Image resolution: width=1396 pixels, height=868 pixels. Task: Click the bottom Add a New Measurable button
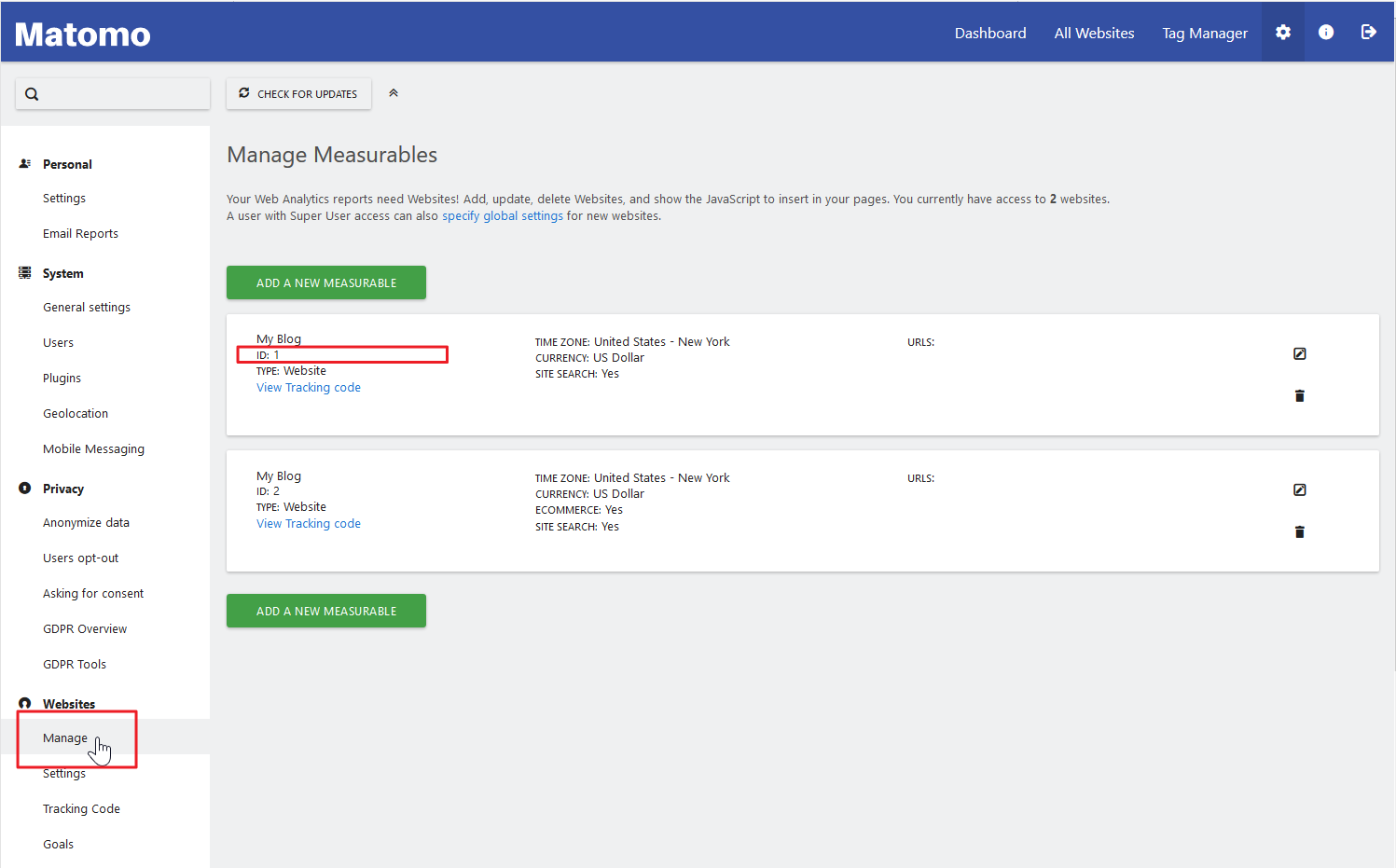click(325, 611)
